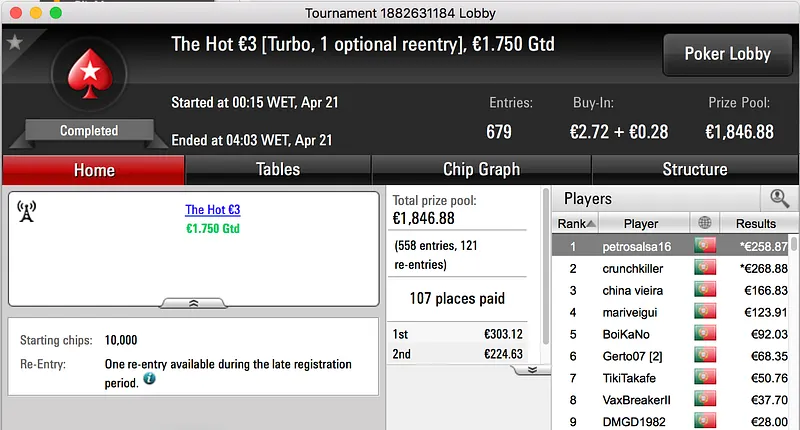Switch to the Tables tab
Screen dimensions: 800x430
(278, 170)
